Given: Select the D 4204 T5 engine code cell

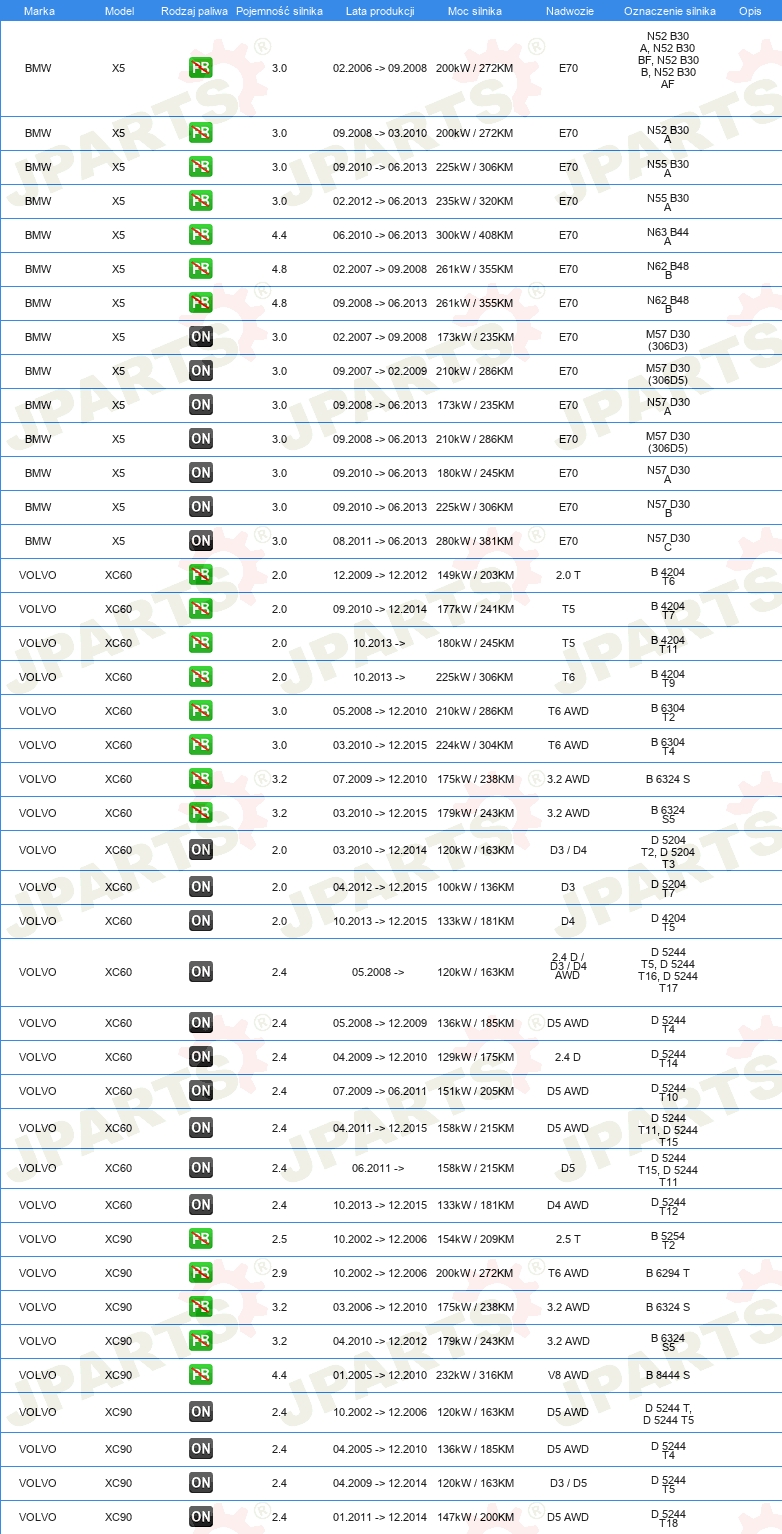Looking at the screenshot, I should [x=668, y=921].
